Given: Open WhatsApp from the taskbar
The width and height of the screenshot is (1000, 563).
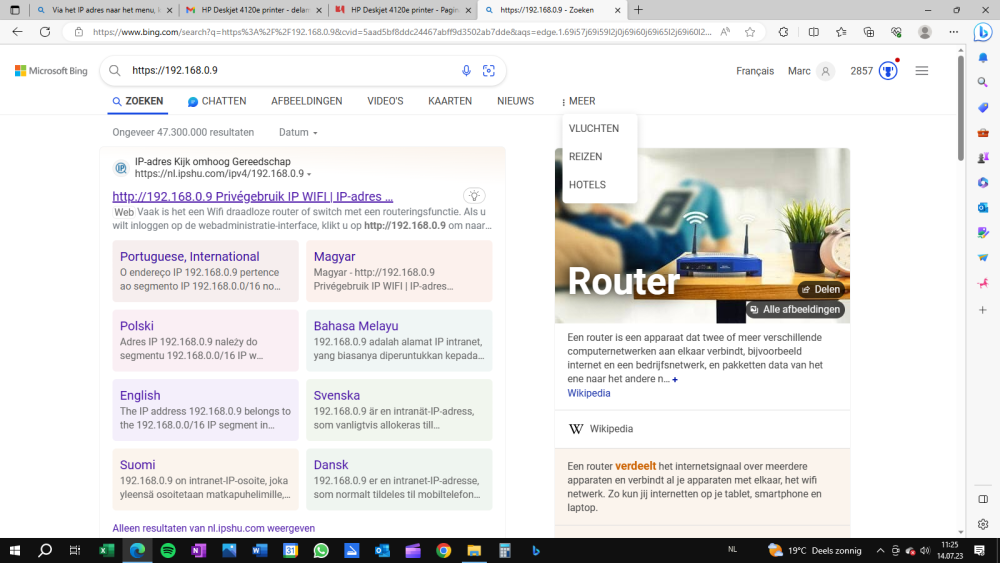Looking at the screenshot, I should (x=321, y=550).
